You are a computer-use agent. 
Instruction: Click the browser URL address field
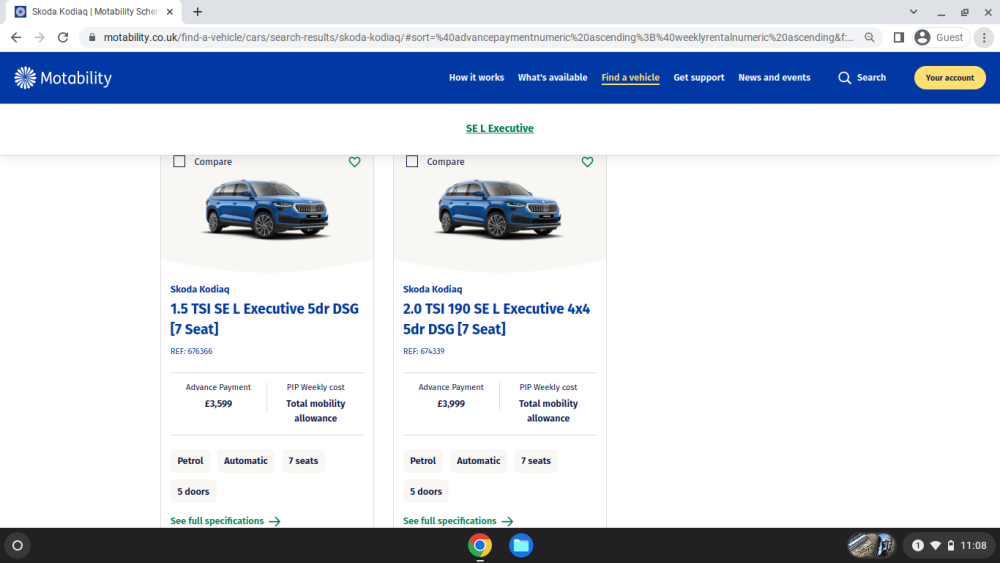(478, 38)
